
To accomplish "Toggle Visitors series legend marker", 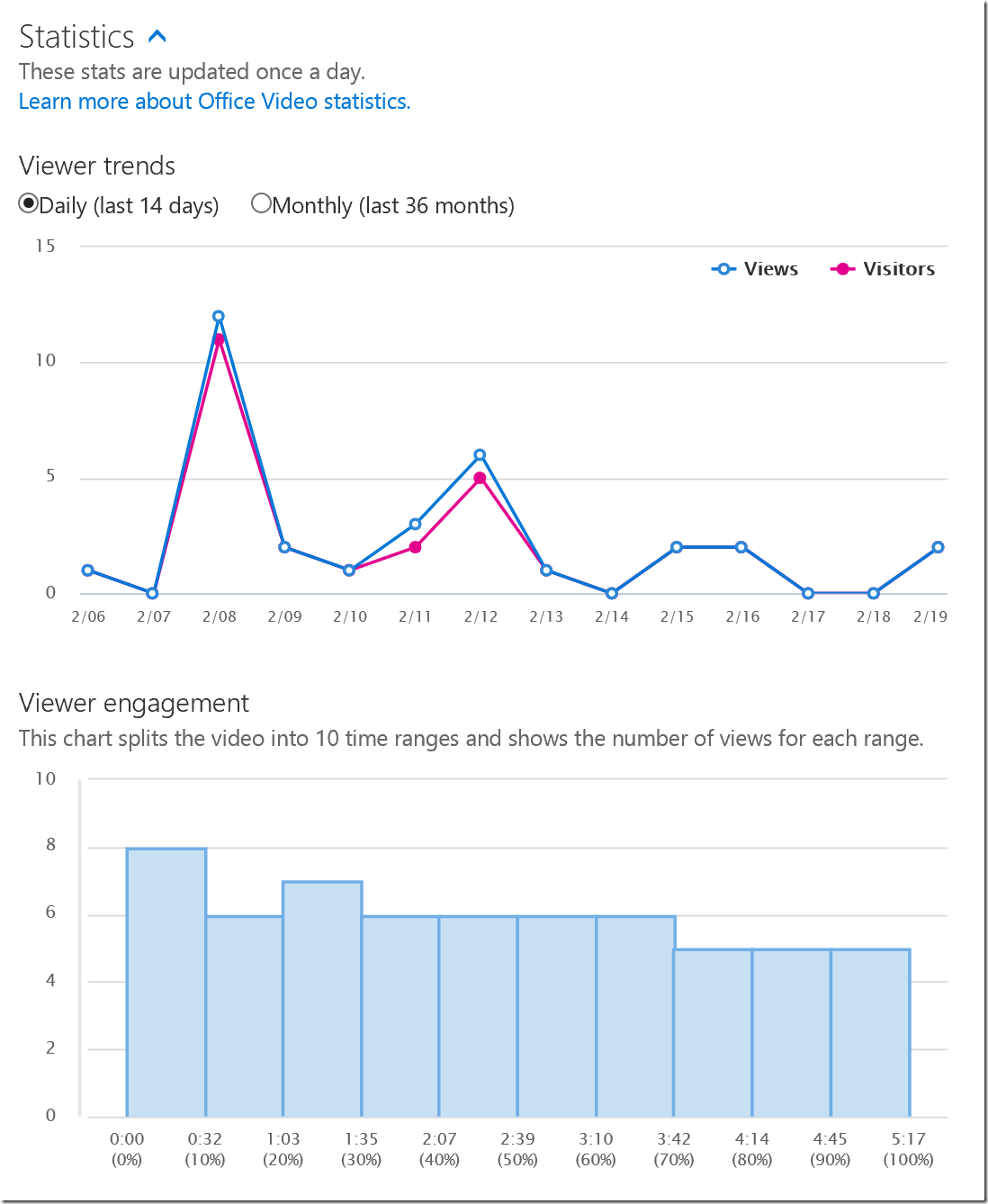I will point(842,269).
